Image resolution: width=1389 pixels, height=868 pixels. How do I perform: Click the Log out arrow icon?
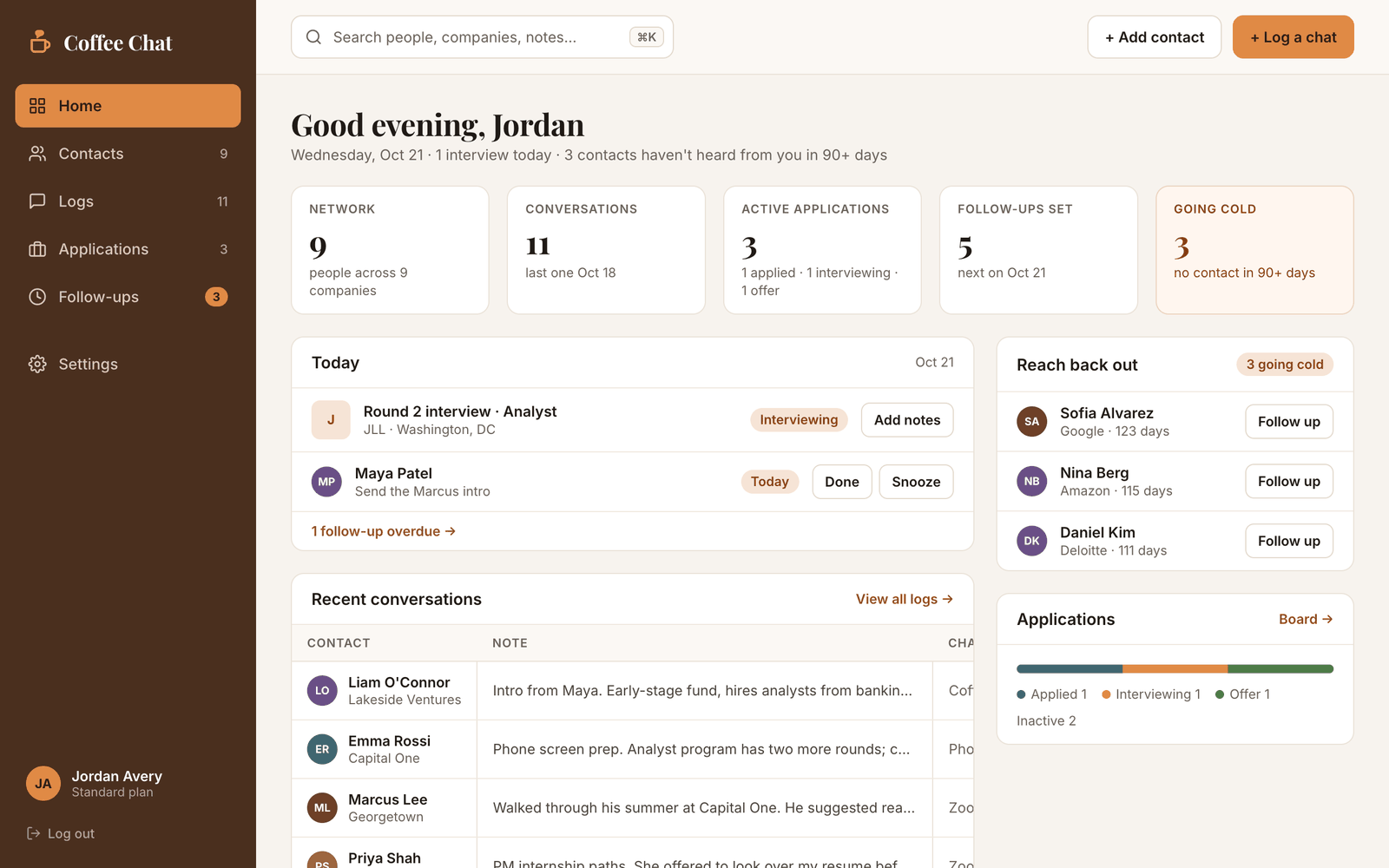point(34,833)
